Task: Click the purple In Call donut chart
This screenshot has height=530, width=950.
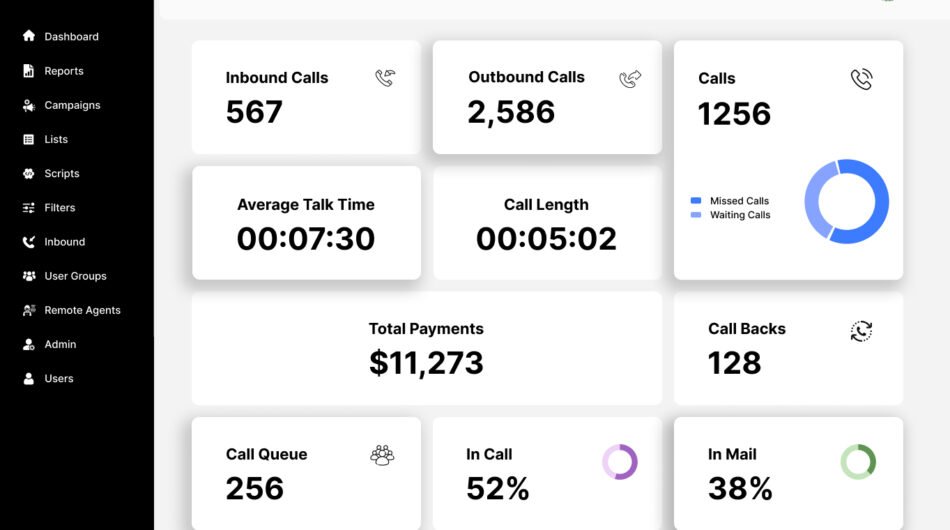Action: pos(620,462)
